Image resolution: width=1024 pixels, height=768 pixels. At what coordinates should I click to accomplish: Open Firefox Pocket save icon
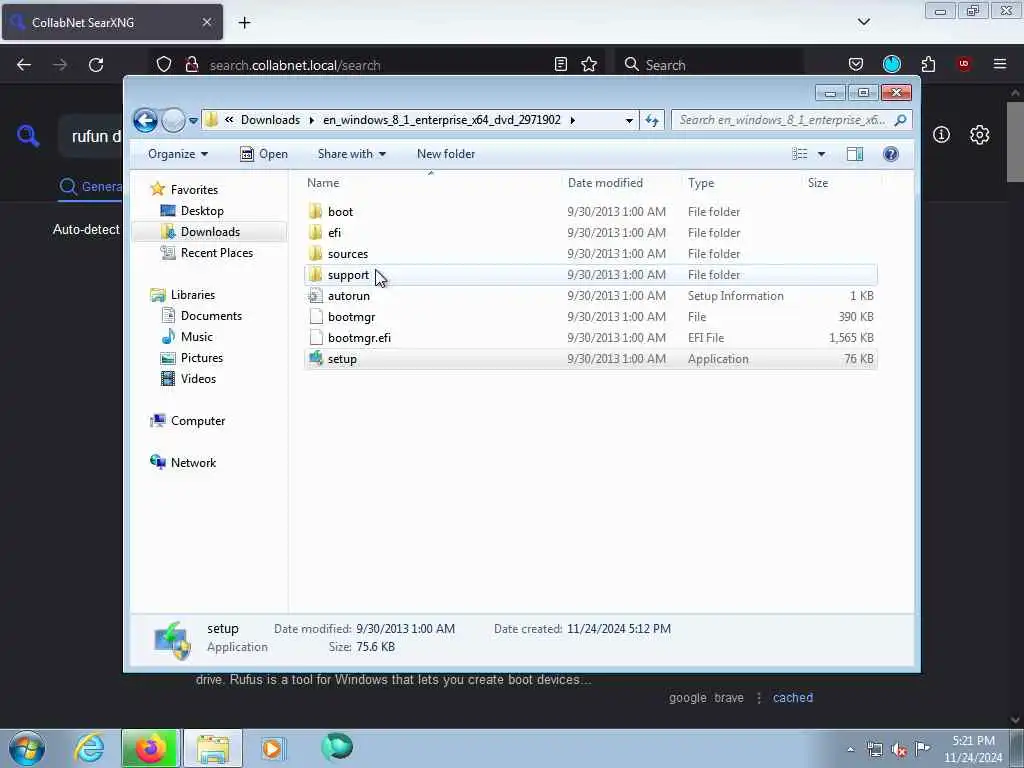point(856,64)
